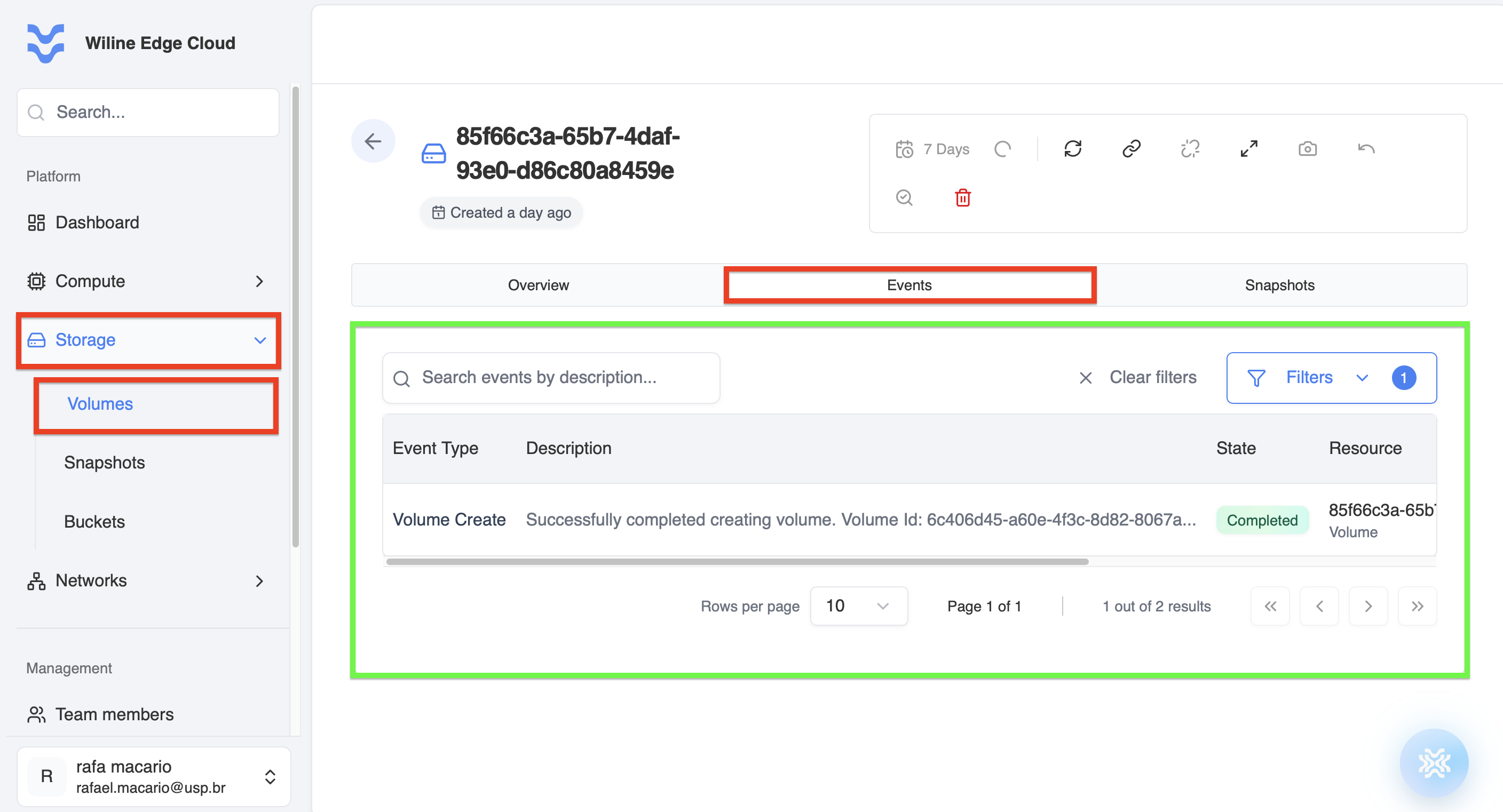Click the volume ID title text
The height and width of the screenshot is (812, 1503).
(x=568, y=154)
